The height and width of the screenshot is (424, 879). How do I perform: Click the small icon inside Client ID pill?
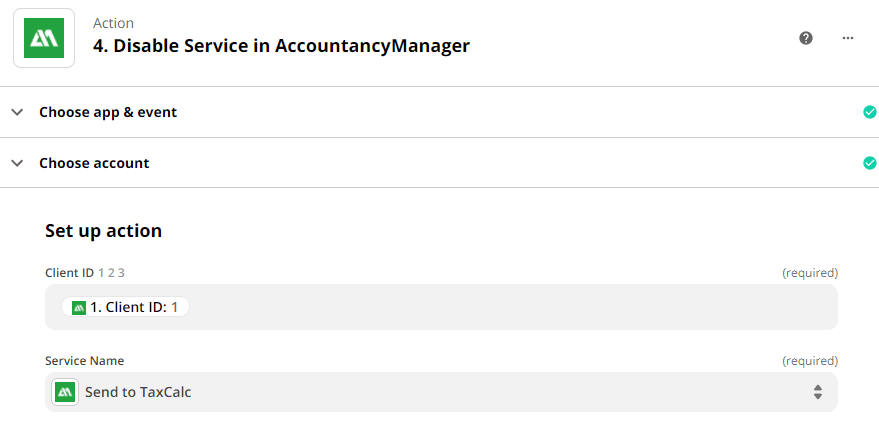coord(79,308)
